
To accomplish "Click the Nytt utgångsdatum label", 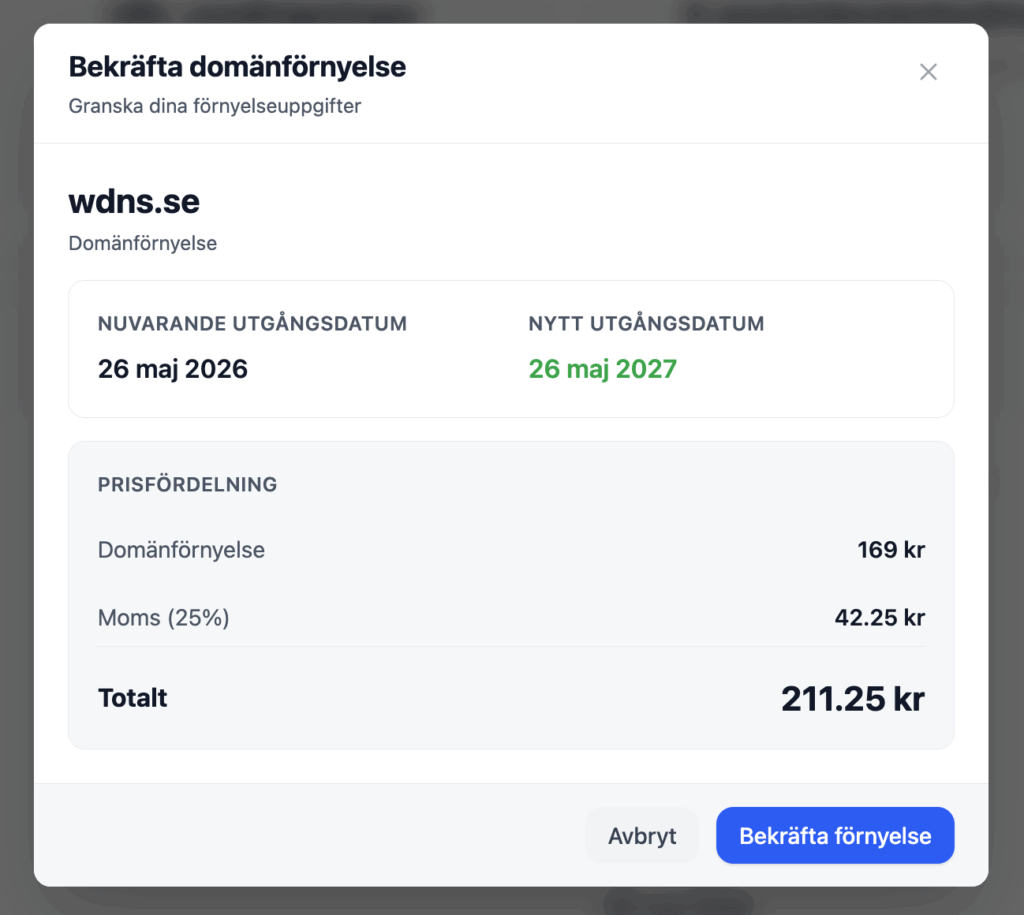I will [646, 324].
